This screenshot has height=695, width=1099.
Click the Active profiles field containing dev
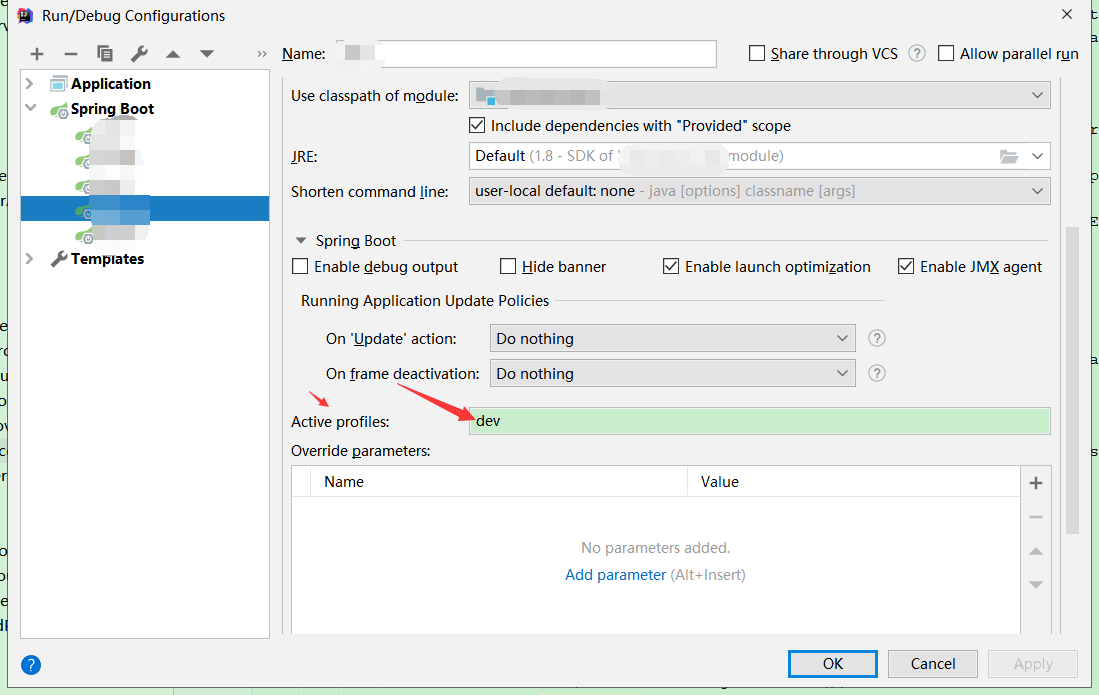[760, 421]
